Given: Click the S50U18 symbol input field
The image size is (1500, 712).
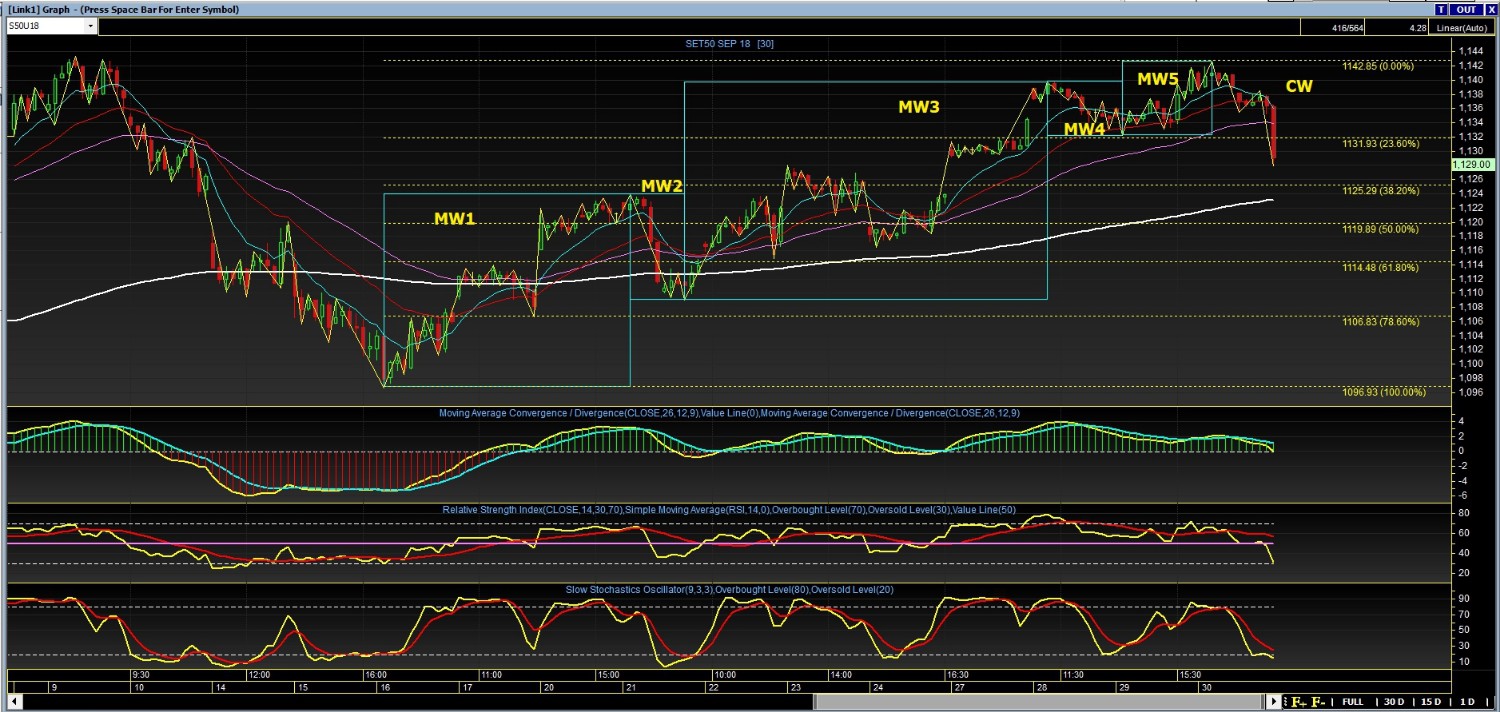Looking at the screenshot, I should click(46, 27).
